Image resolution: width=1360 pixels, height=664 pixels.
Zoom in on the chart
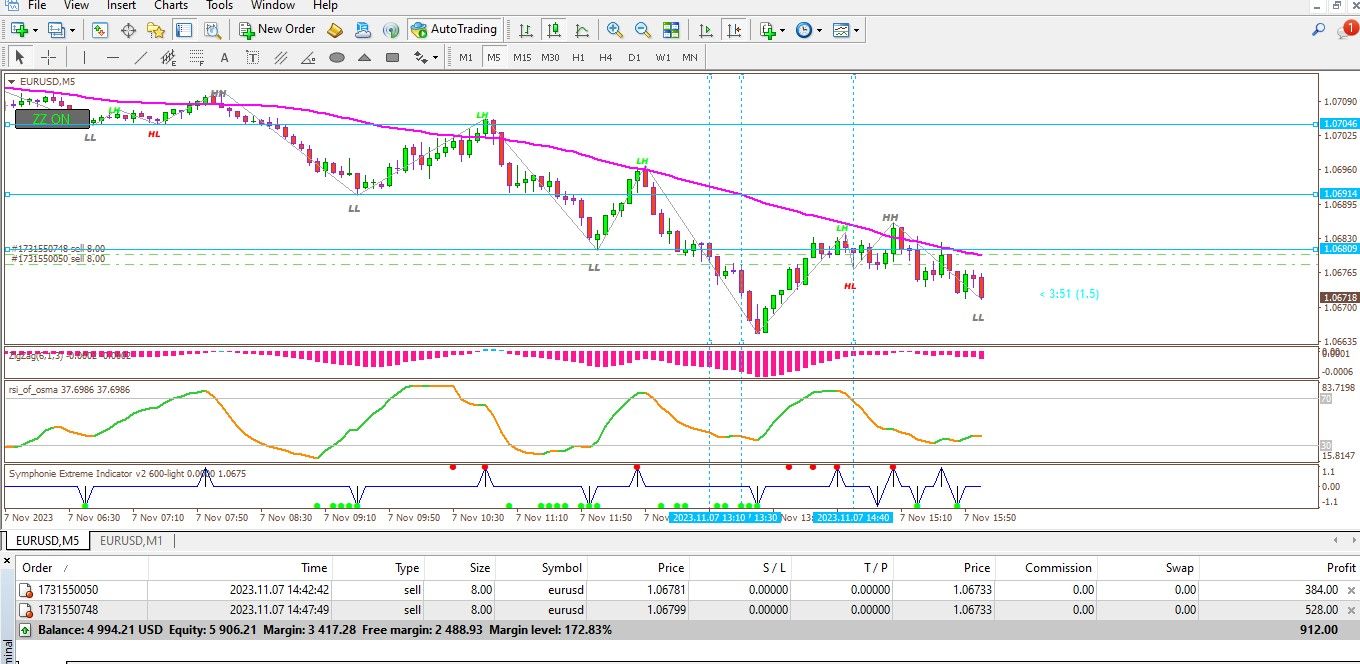coord(615,30)
